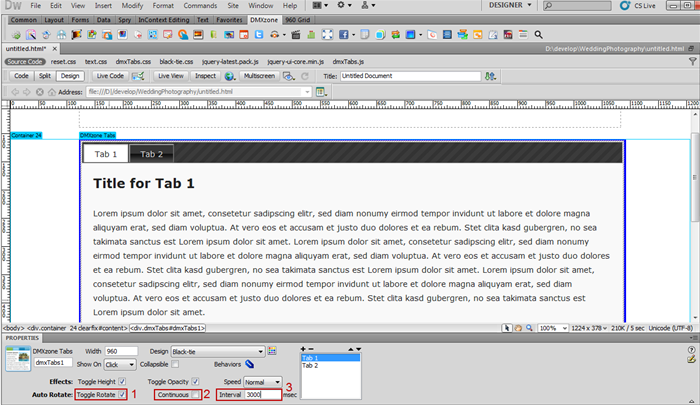Toggle the Toggle Rotate checkbox
Viewport: 700px width, 405px height.
[123, 395]
